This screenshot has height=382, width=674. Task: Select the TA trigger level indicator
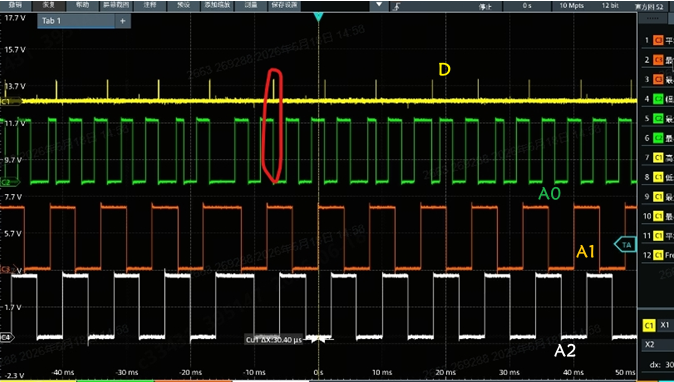click(x=626, y=245)
